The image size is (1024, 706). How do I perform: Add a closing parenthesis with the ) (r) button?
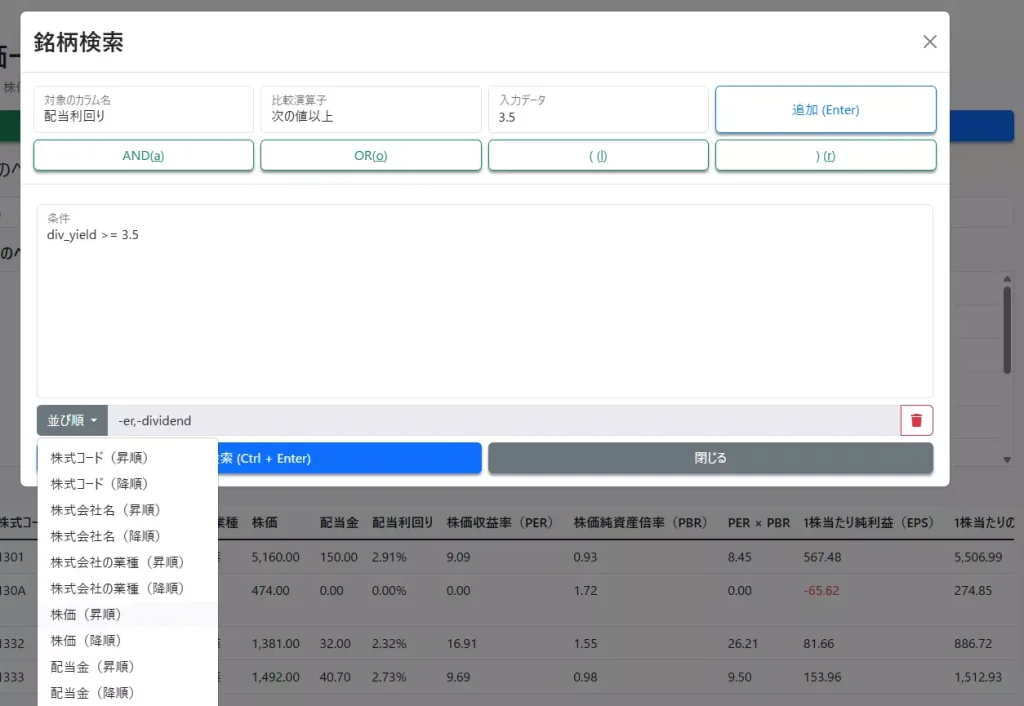point(826,156)
